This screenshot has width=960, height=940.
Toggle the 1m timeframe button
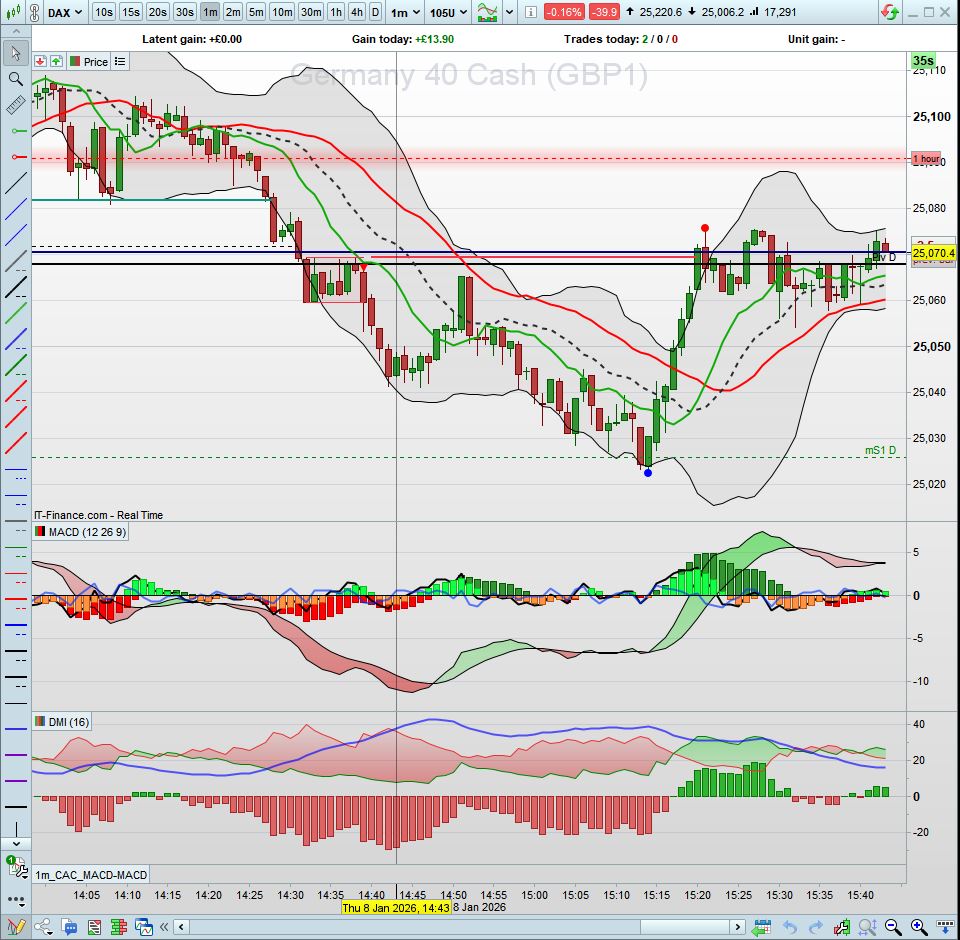coord(210,12)
